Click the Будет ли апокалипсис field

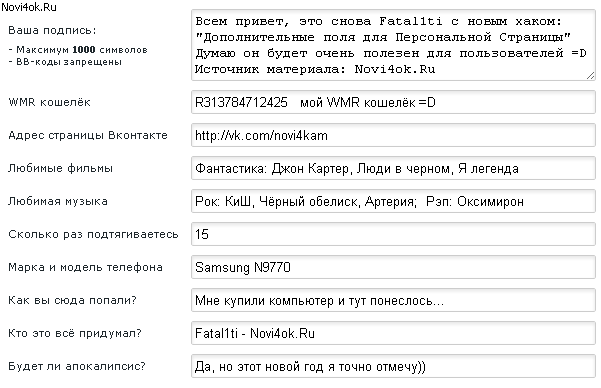coord(393,366)
